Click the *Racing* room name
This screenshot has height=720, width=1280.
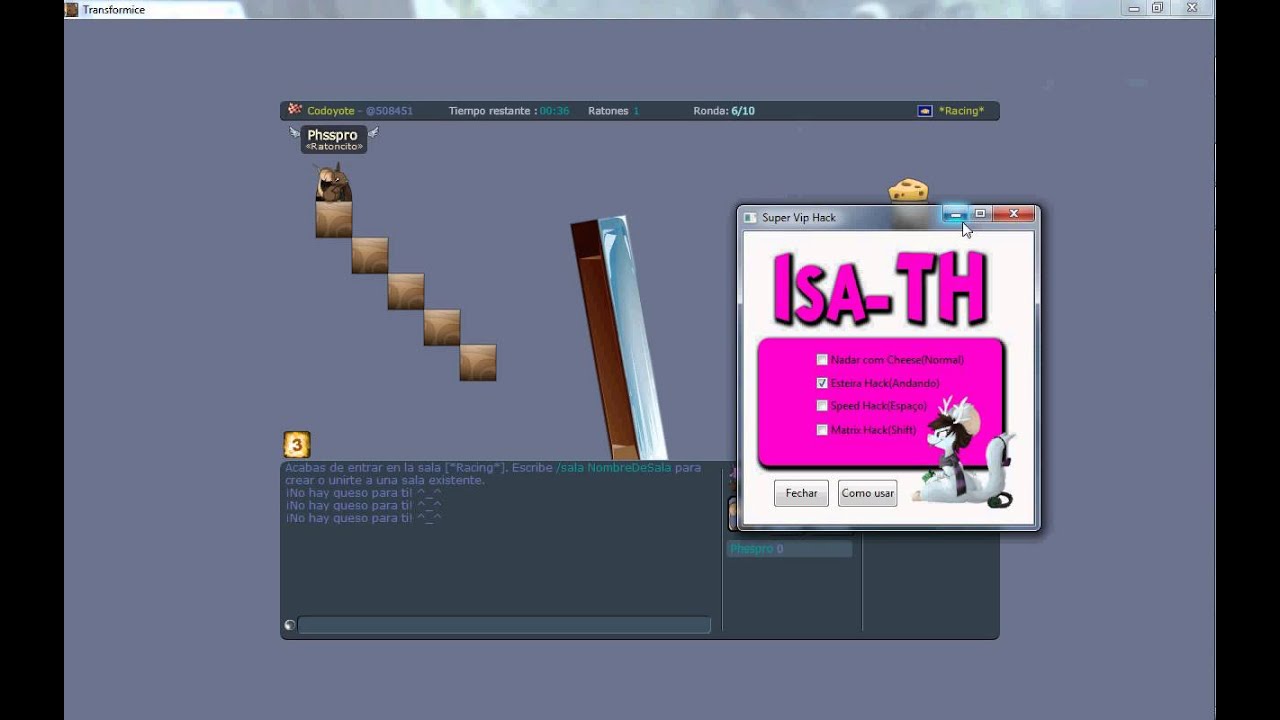pyautogui.click(x=961, y=111)
